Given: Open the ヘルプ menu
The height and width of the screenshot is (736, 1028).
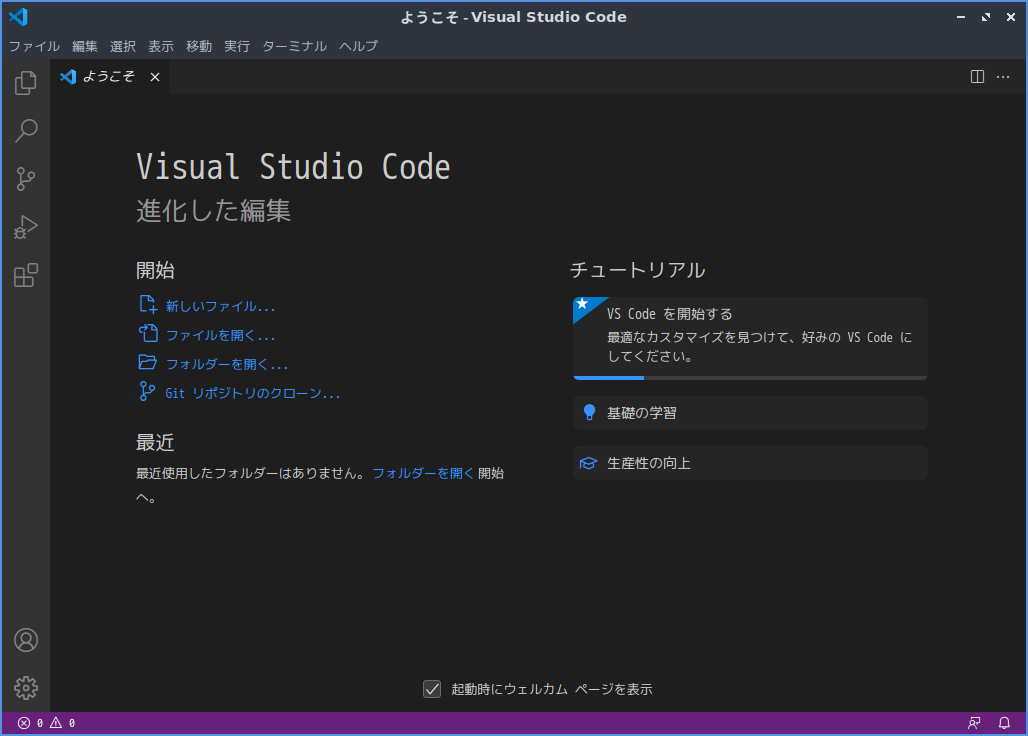Looking at the screenshot, I should tap(359, 46).
